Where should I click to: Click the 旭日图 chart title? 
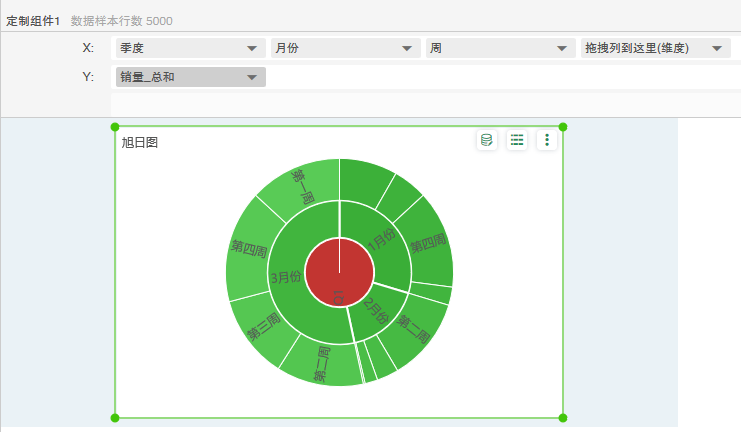(x=140, y=143)
